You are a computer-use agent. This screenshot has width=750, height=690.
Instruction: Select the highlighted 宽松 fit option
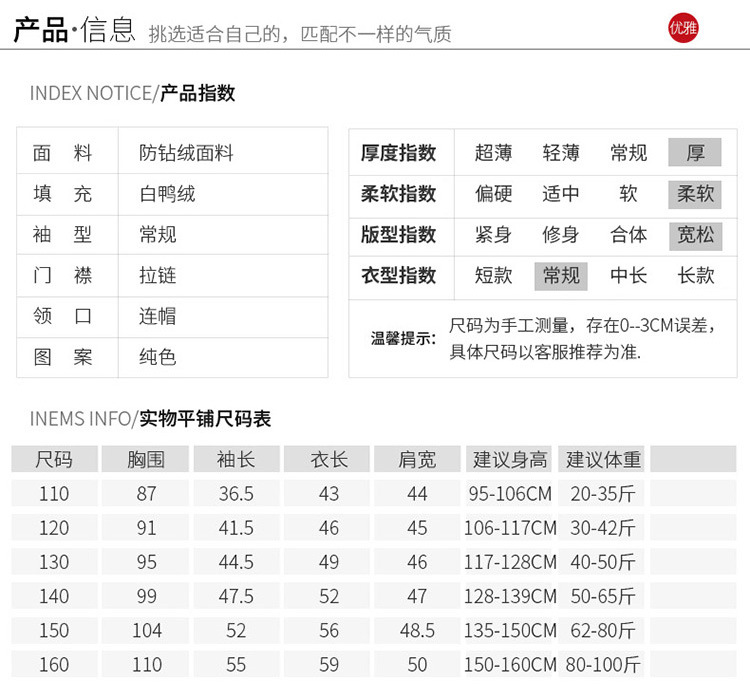pyautogui.click(x=695, y=235)
